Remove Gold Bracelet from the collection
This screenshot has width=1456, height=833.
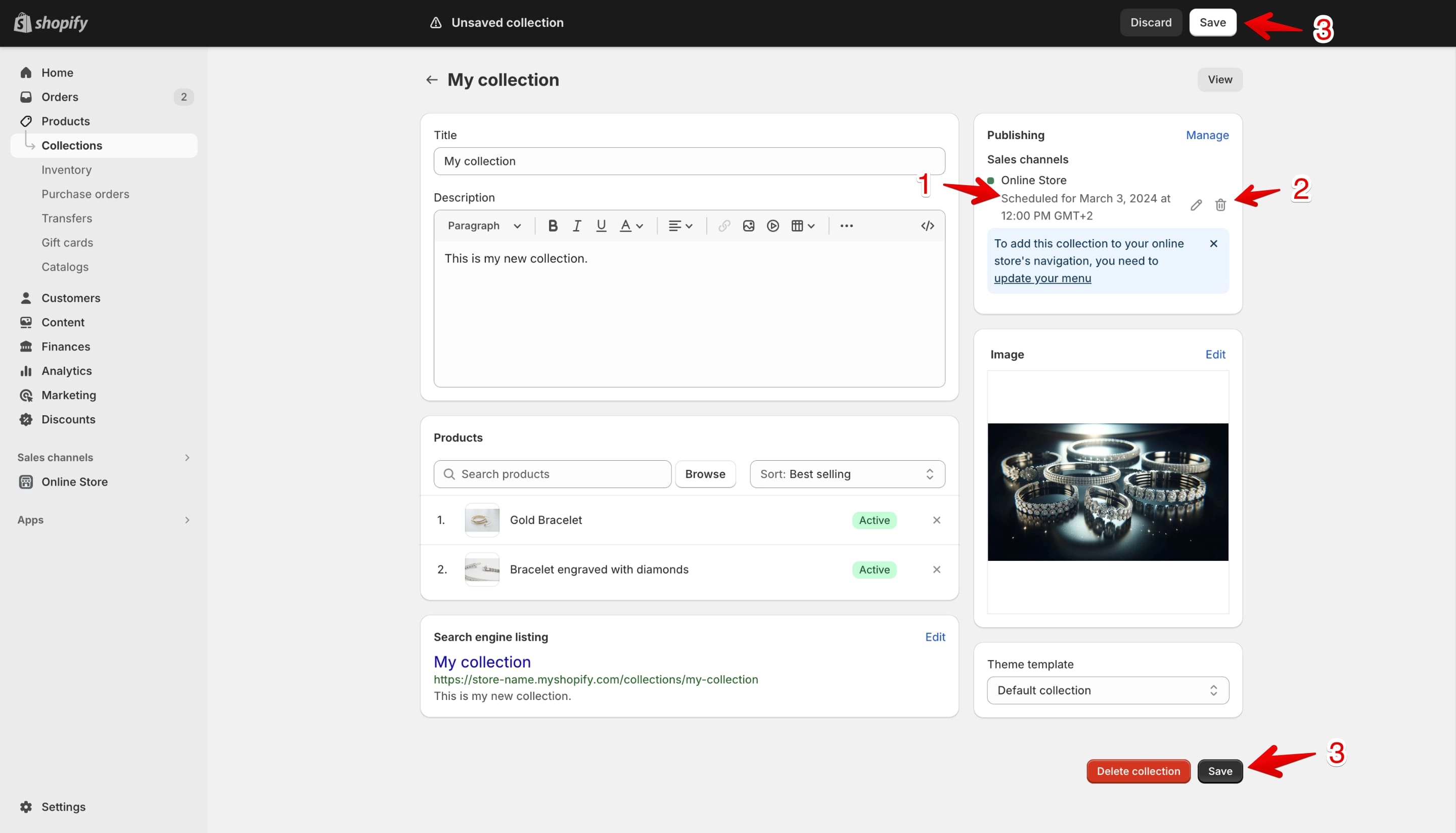click(937, 520)
